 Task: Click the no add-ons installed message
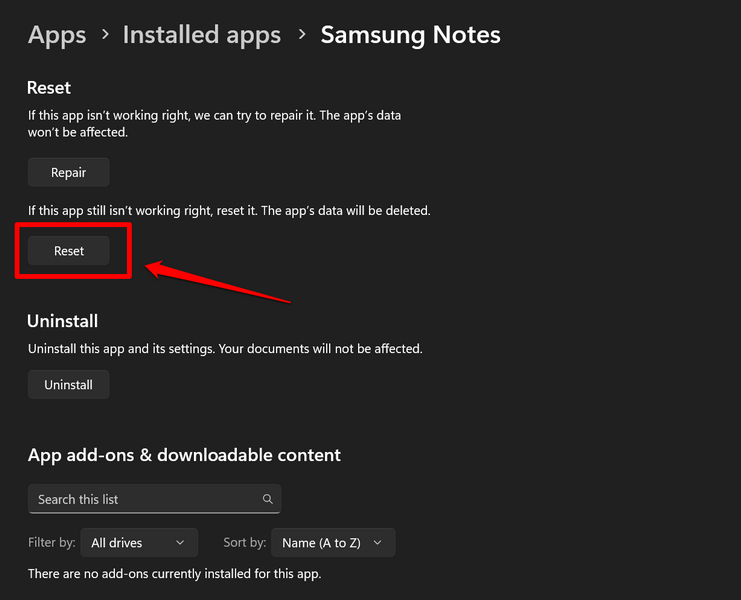click(174, 574)
